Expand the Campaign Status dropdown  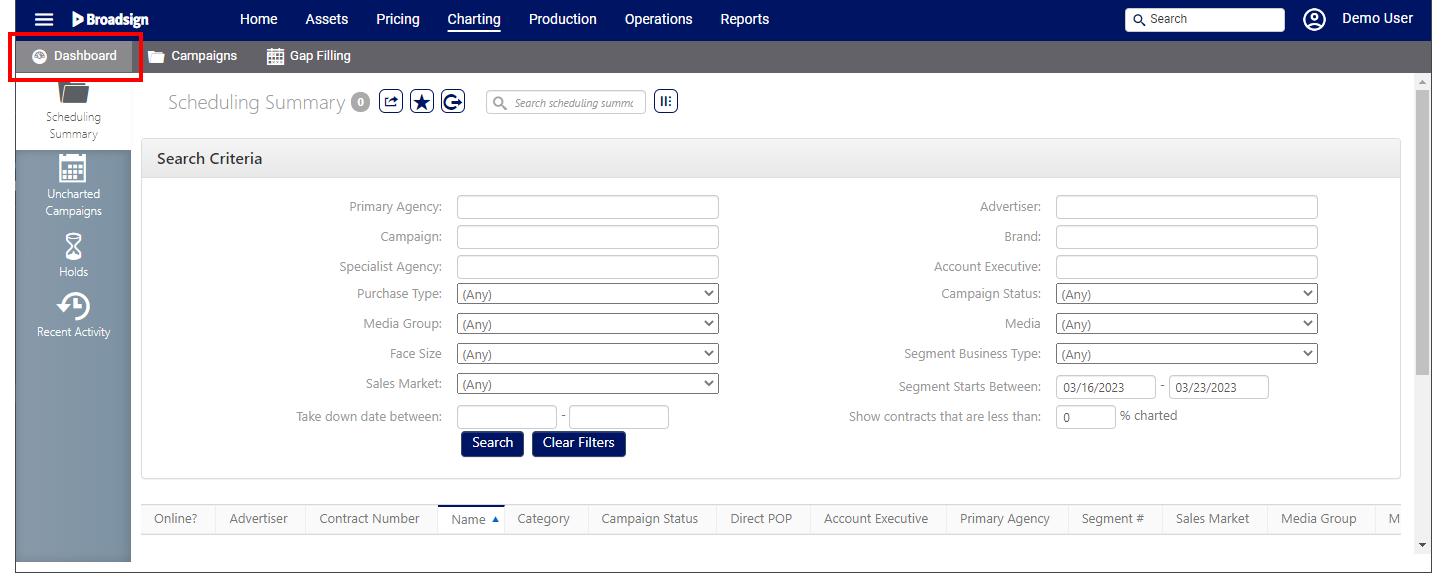pos(1186,294)
